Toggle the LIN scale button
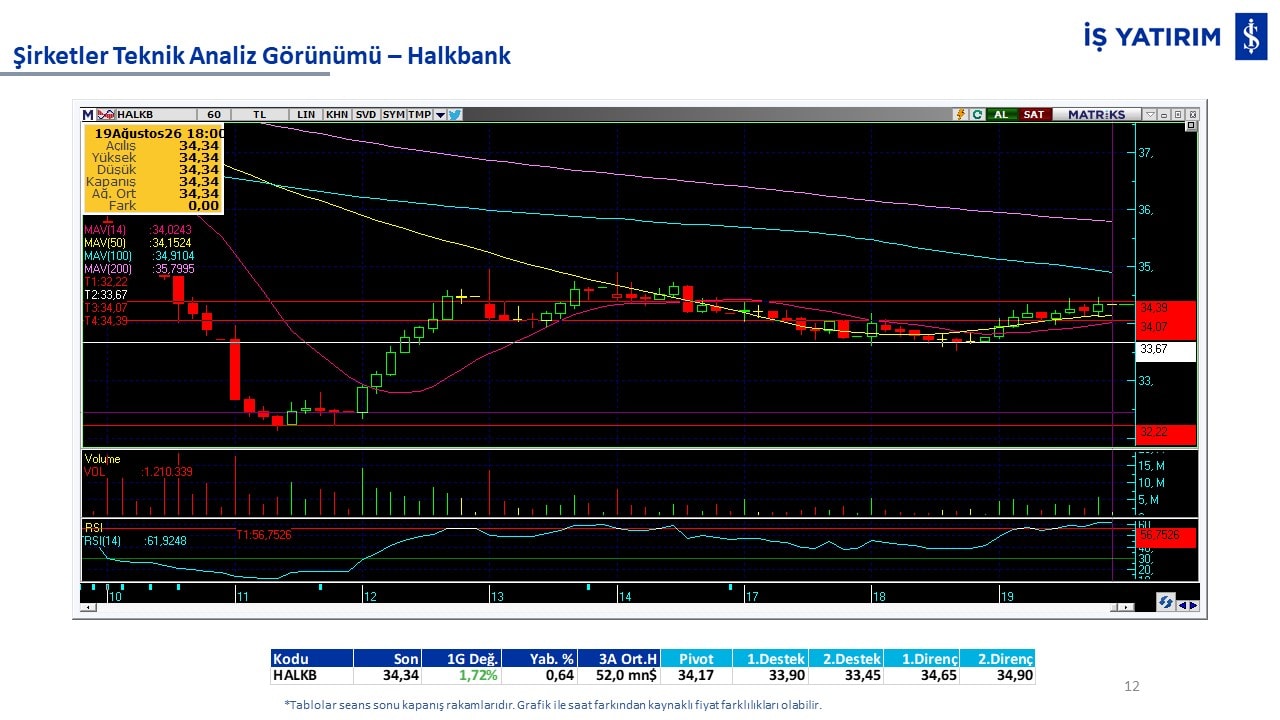1280x720 pixels. (306, 114)
